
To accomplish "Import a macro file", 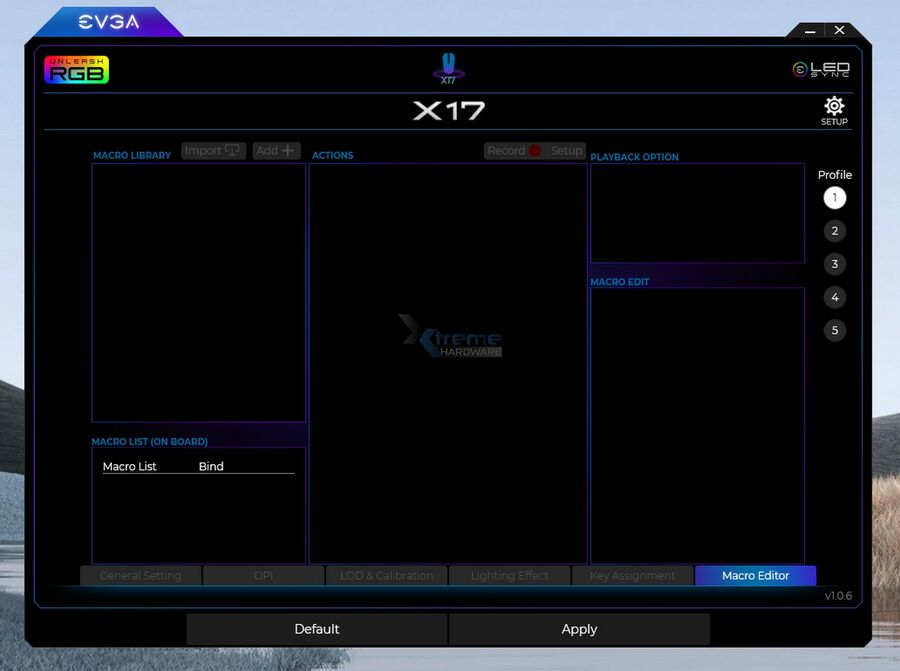I will pos(212,150).
